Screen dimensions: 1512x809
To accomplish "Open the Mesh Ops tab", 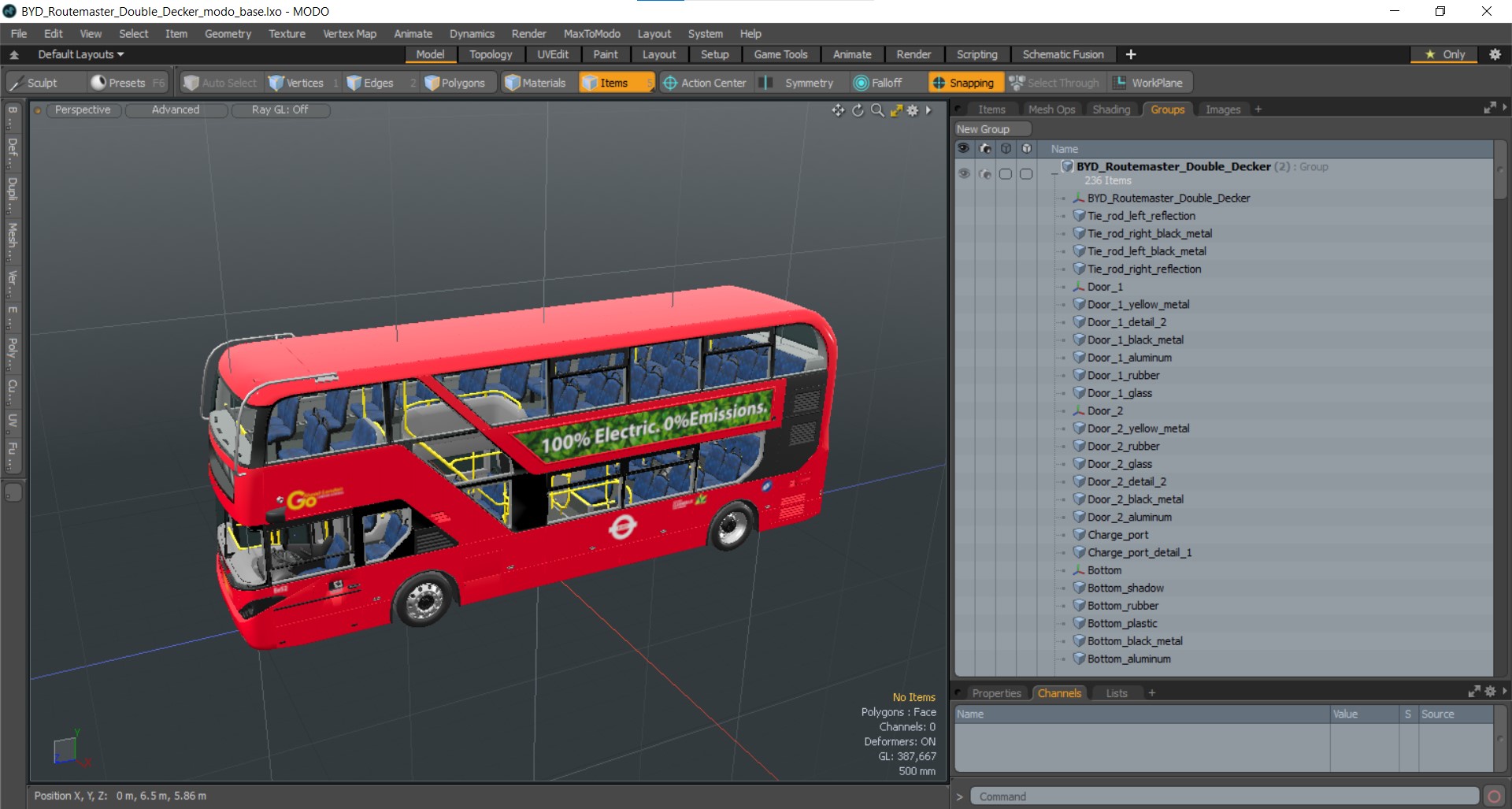I will [x=1051, y=109].
